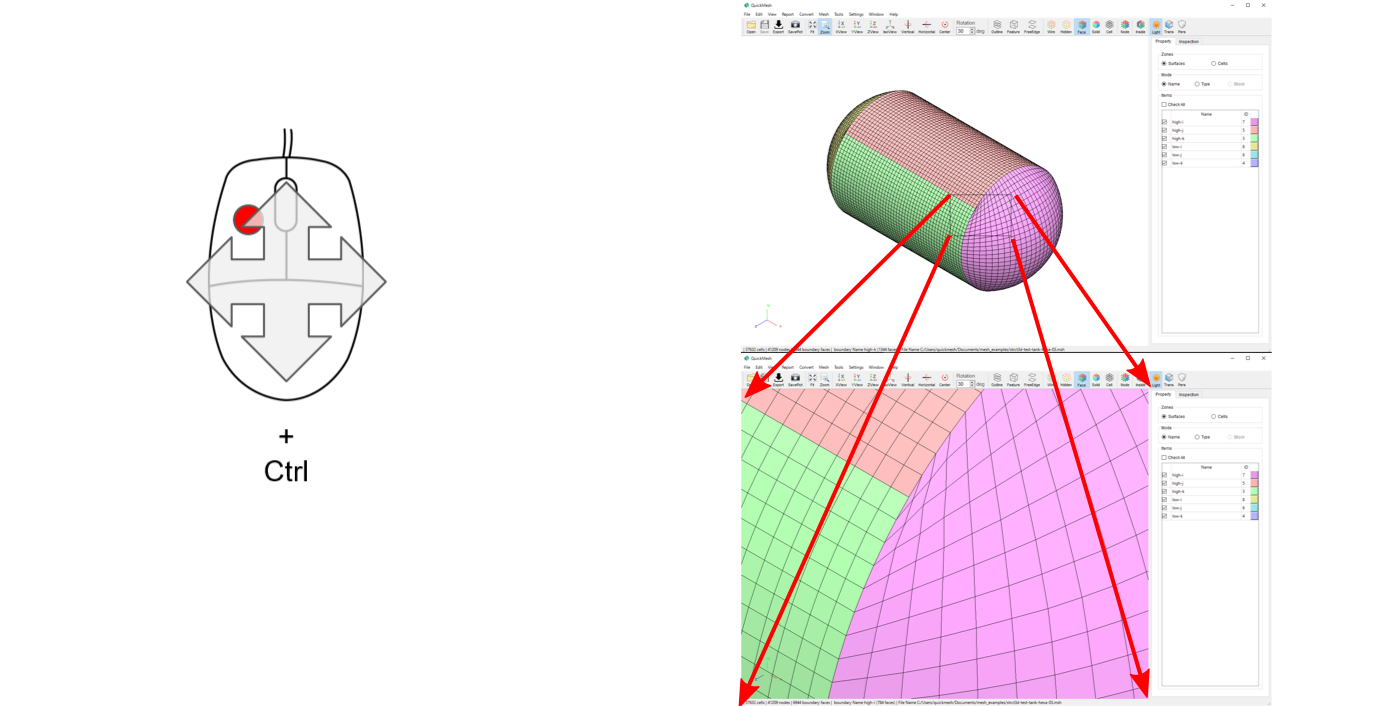Click Center icon in upper window
Viewport: 1398px width, 706px height.
click(945, 26)
